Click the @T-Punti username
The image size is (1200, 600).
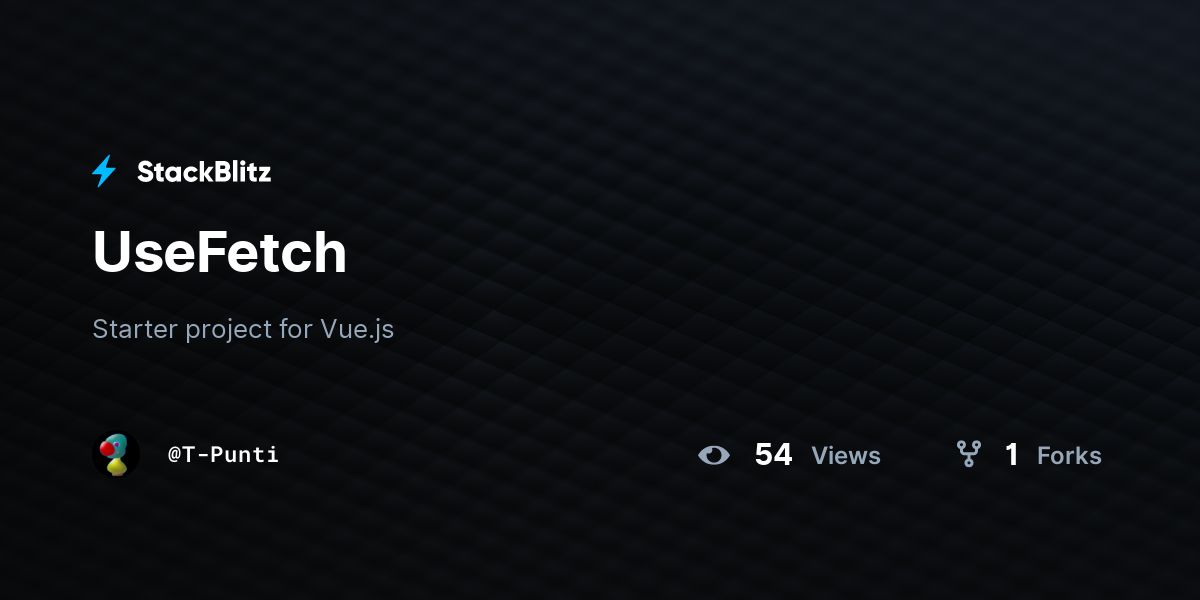pos(223,455)
